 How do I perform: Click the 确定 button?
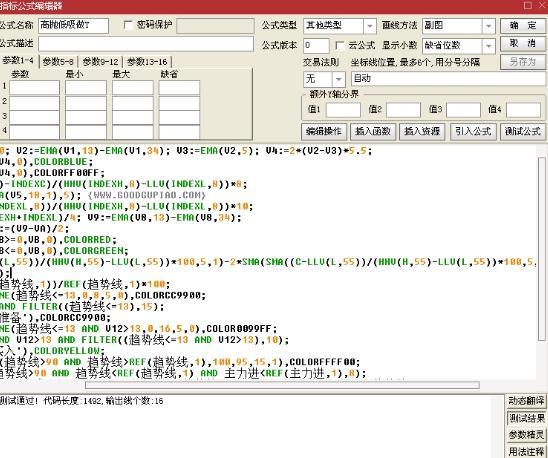click(x=523, y=26)
